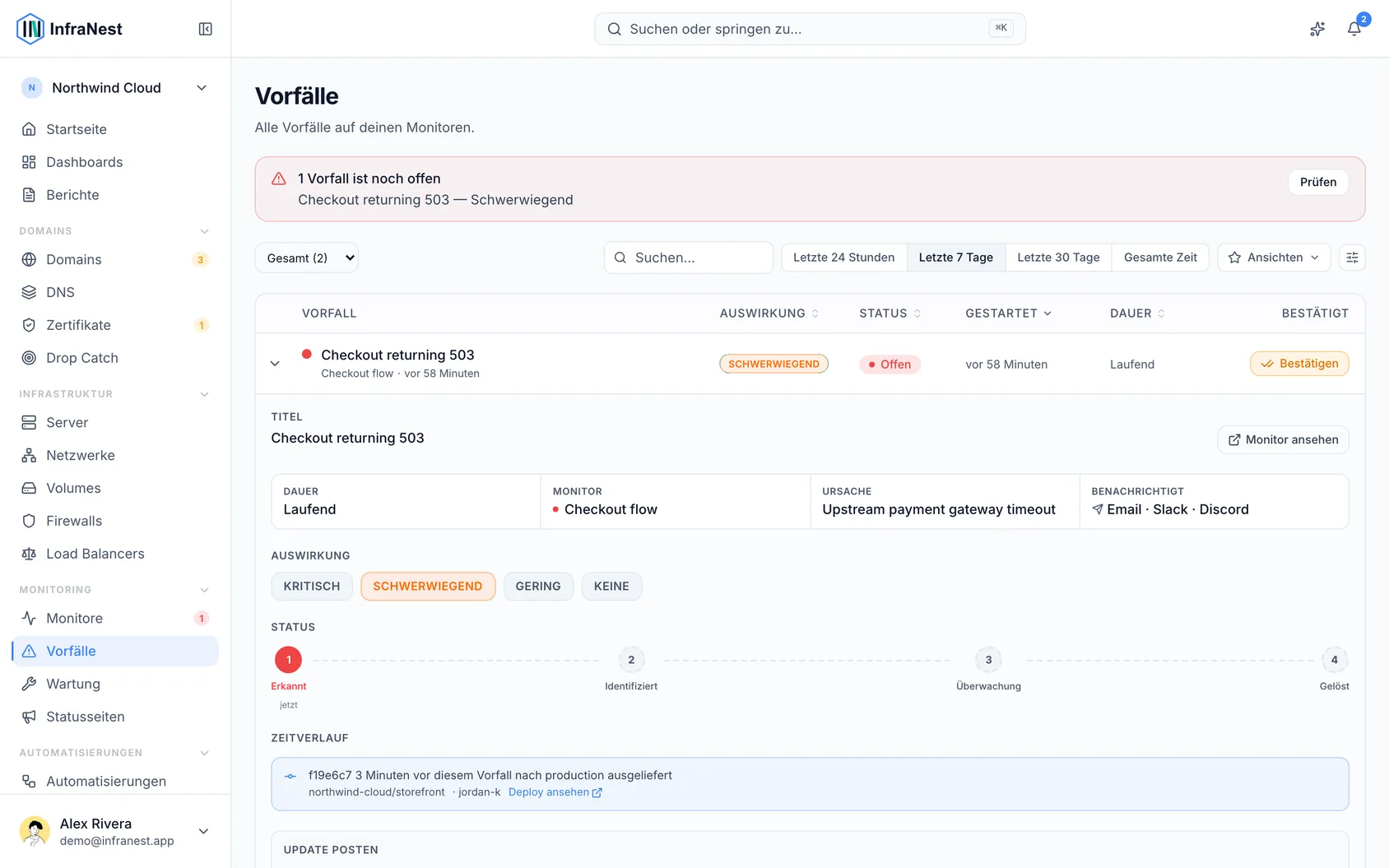Open the table filter settings icon
1389x868 pixels.
coord(1352,258)
